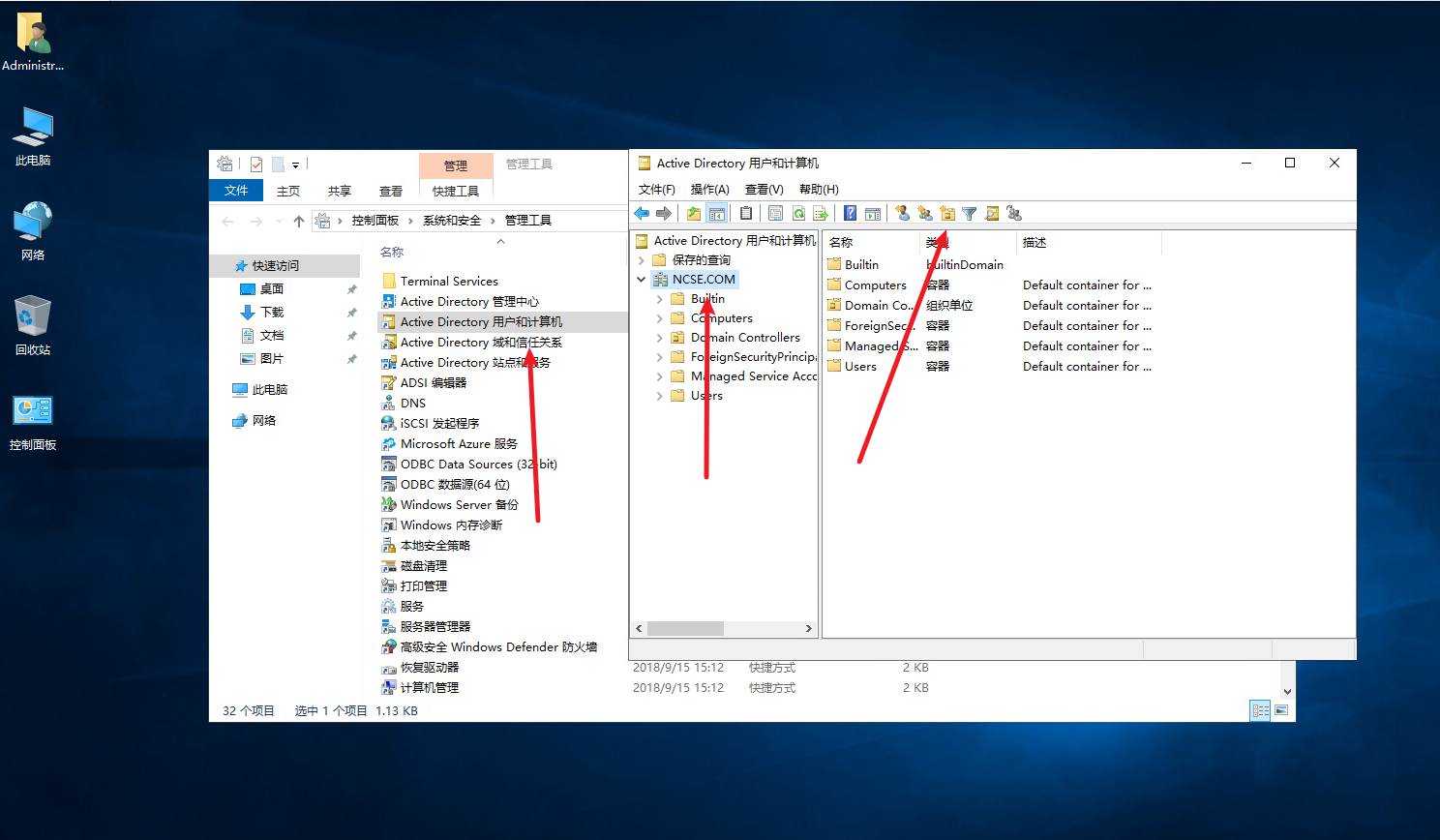
Task: Open the 操作(A) menu
Action: click(709, 190)
